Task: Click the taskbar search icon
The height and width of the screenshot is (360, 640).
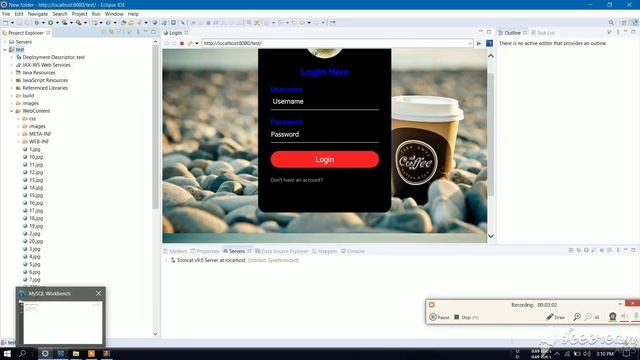Action: click(x=22, y=353)
